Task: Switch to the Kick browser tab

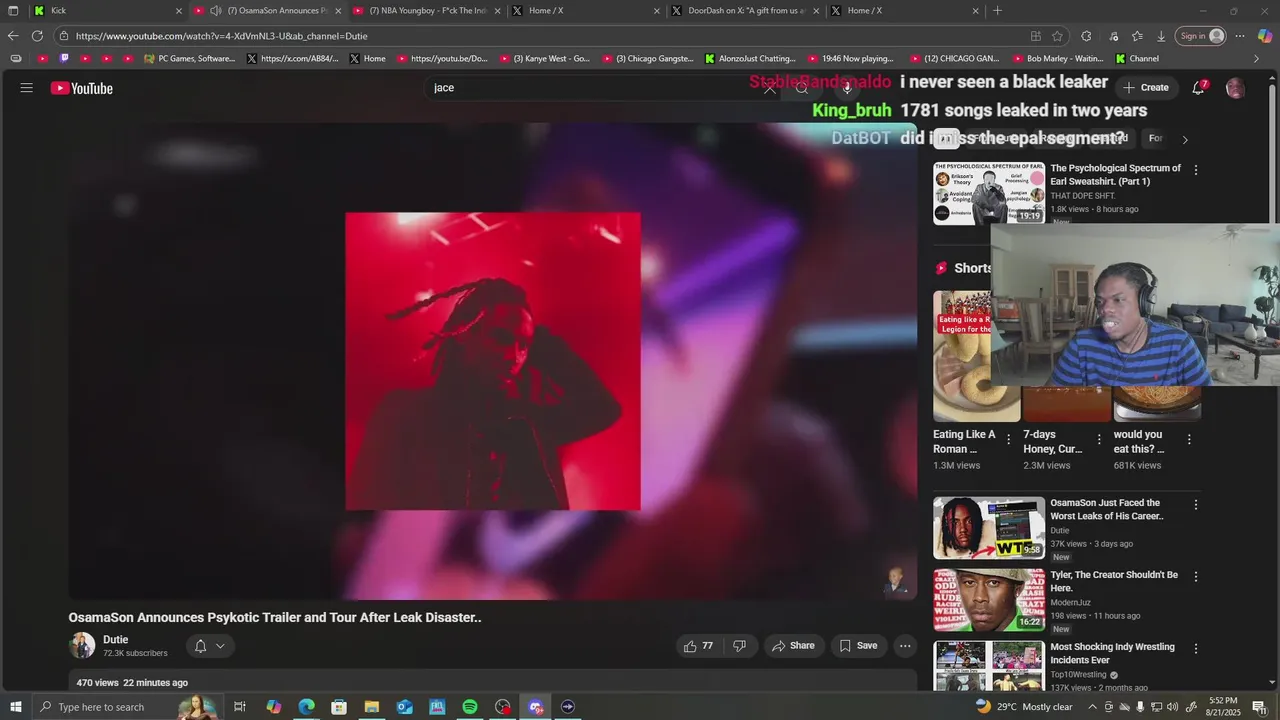Action: (x=106, y=11)
